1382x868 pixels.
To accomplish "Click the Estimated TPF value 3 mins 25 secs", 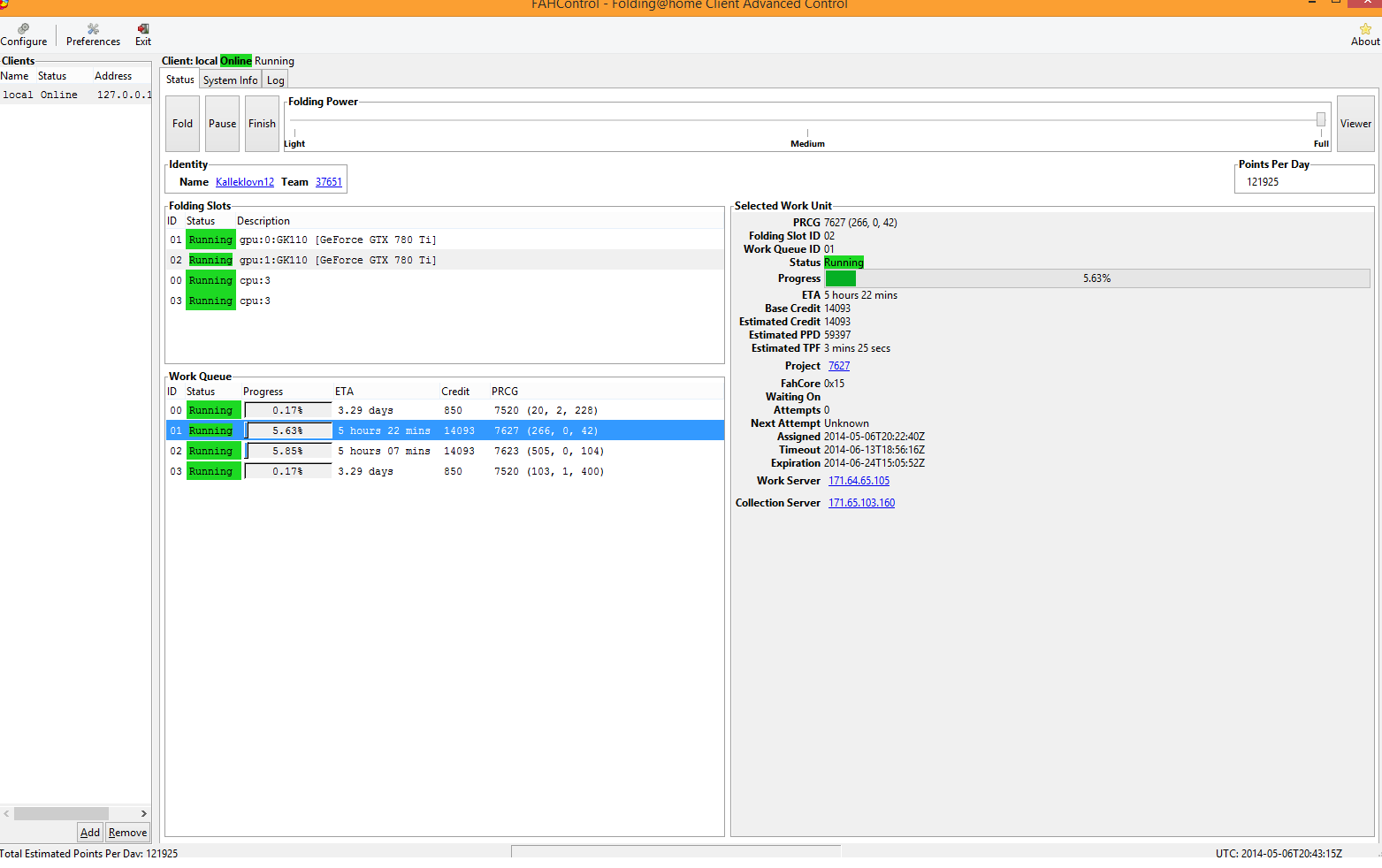I will click(857, 348).
